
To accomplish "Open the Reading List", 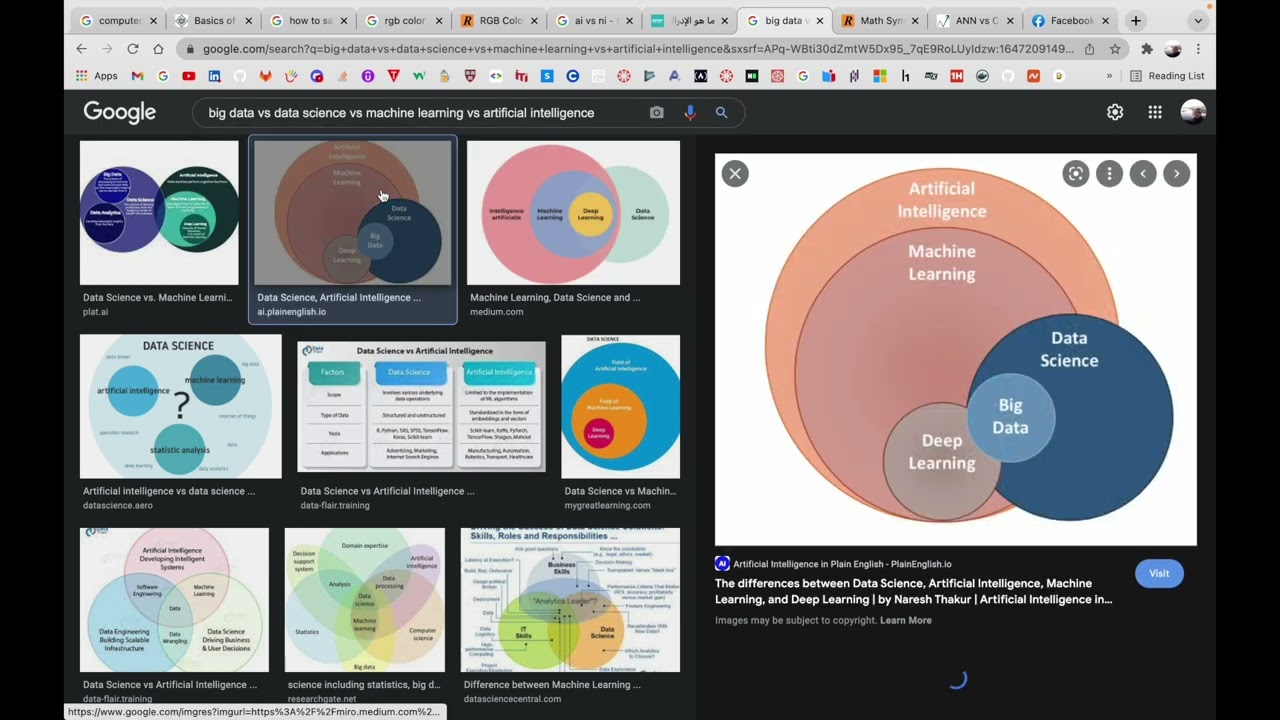I will (1167, 76).
